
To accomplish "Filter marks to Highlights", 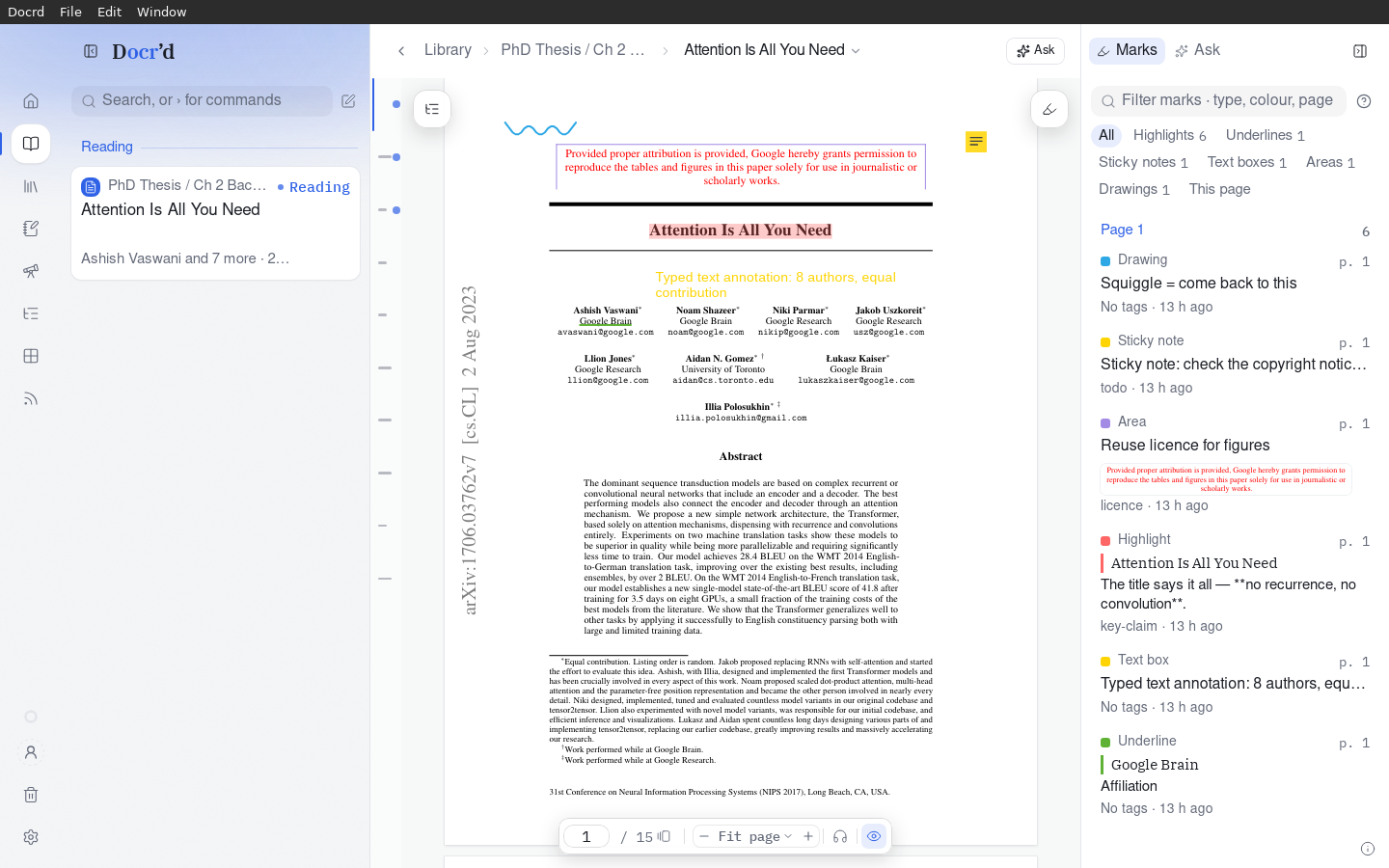I will [x=1170, y=135].
